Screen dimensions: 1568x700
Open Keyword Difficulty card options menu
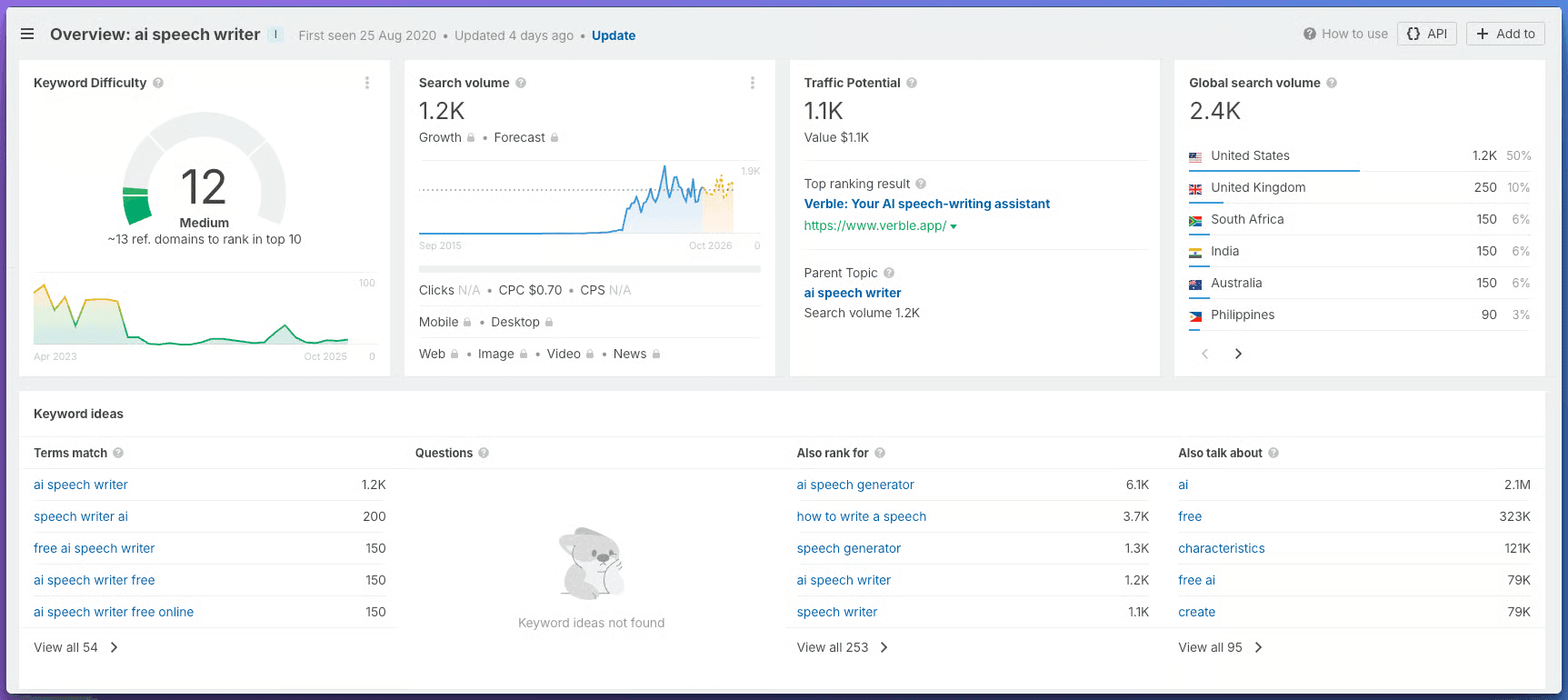pyautogui.click(x=367, y=83)
